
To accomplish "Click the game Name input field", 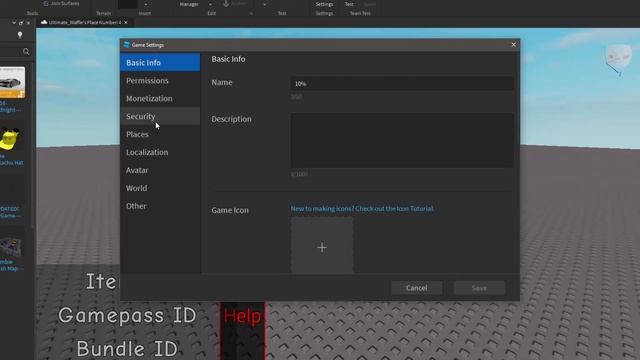I will 402,83.
